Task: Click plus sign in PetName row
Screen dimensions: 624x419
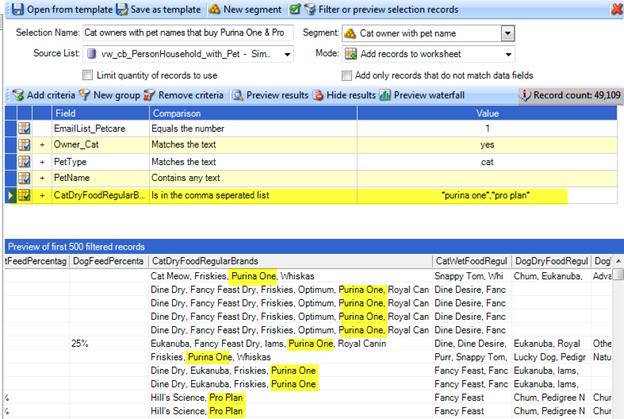Action: (42, 178)
